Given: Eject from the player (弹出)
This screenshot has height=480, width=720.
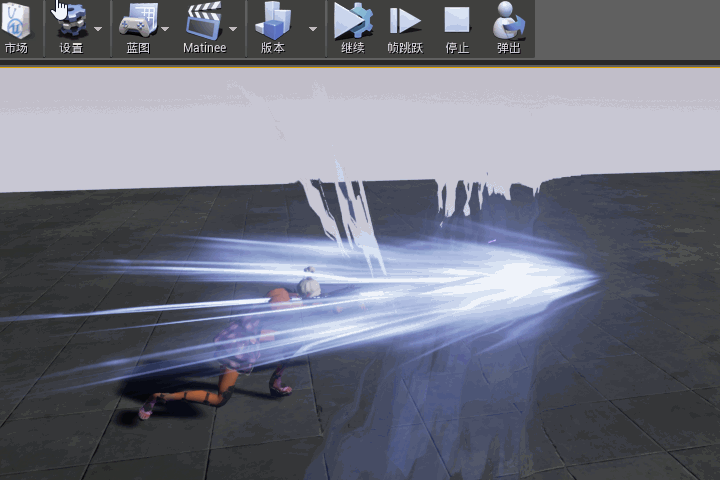Looking at the screenshot, I should 509,28.
